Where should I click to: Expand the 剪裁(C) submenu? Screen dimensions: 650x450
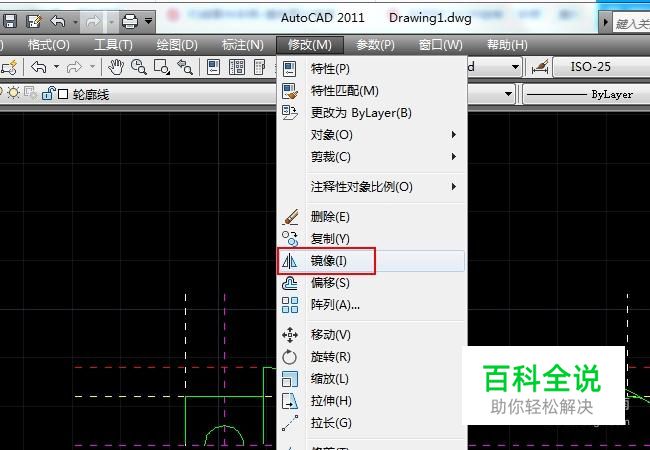(x=372, y=157)
